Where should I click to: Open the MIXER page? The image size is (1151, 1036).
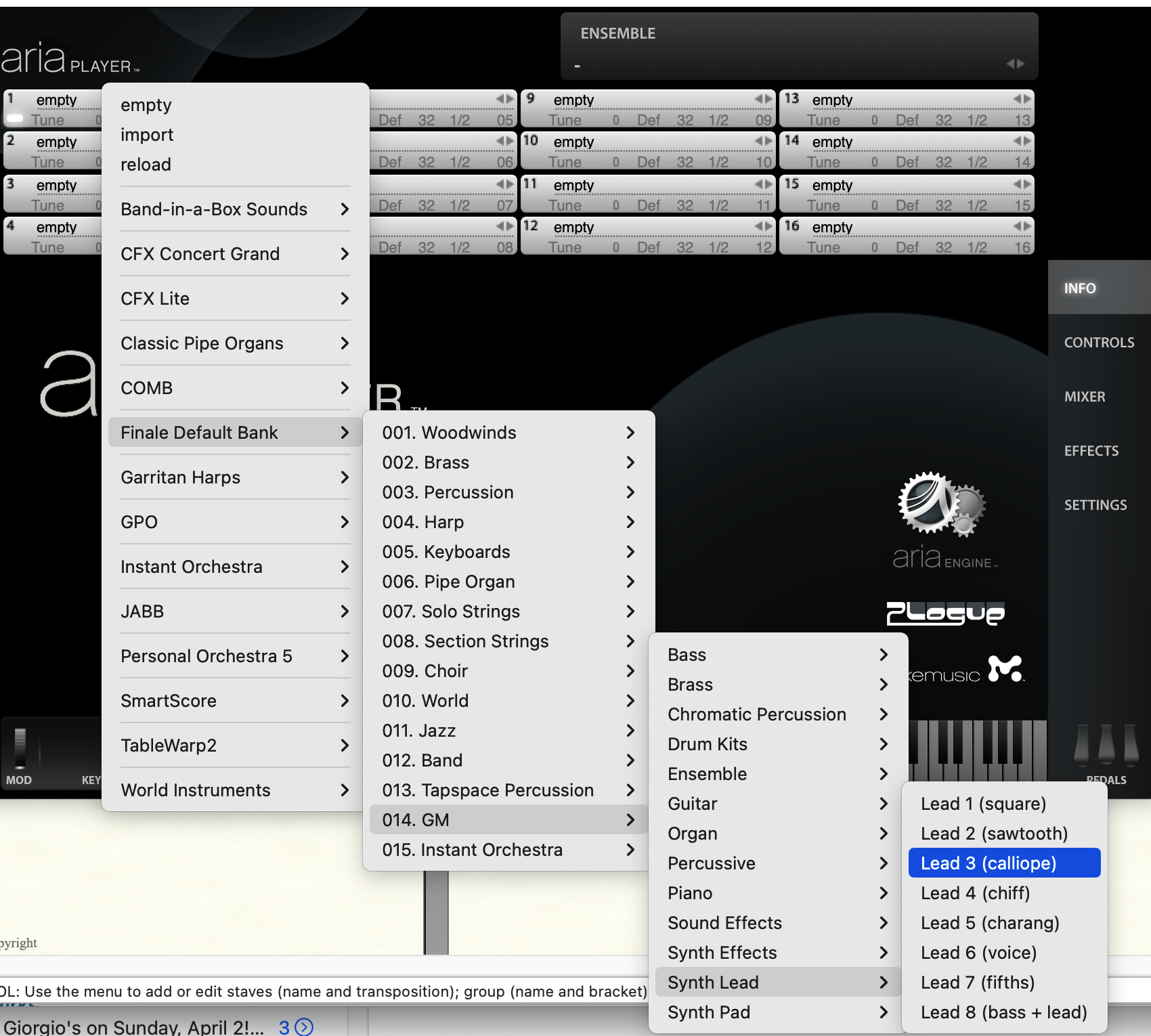point(1084,397)
